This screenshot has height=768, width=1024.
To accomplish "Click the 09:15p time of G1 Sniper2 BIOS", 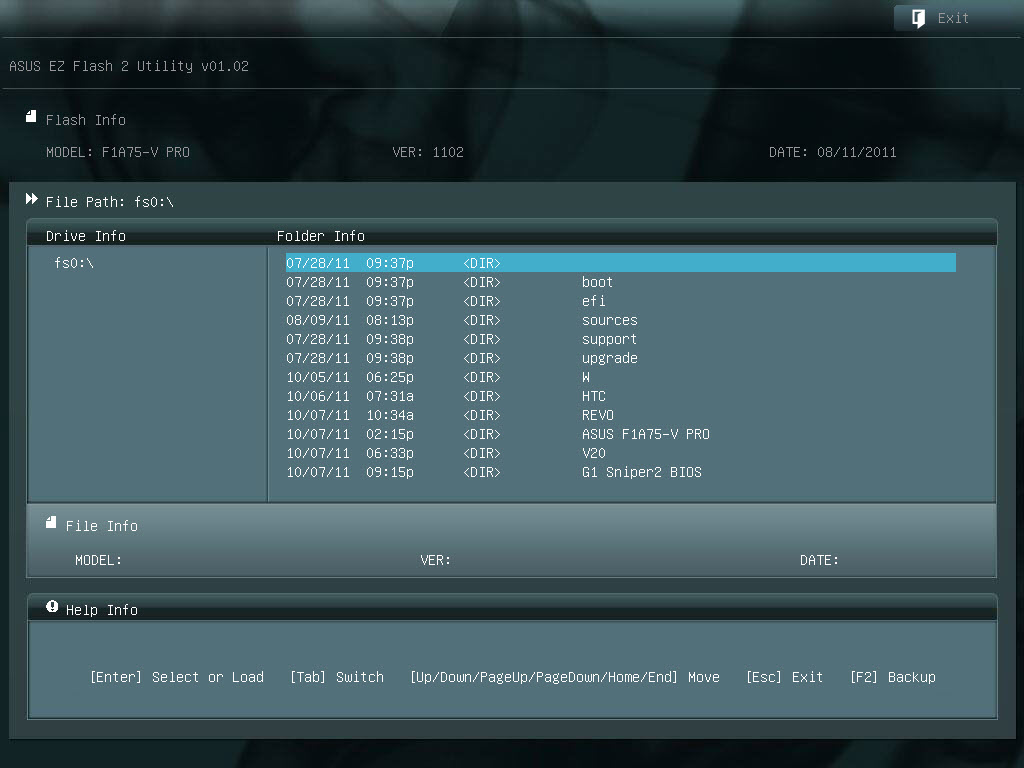I will click(390, 472).
